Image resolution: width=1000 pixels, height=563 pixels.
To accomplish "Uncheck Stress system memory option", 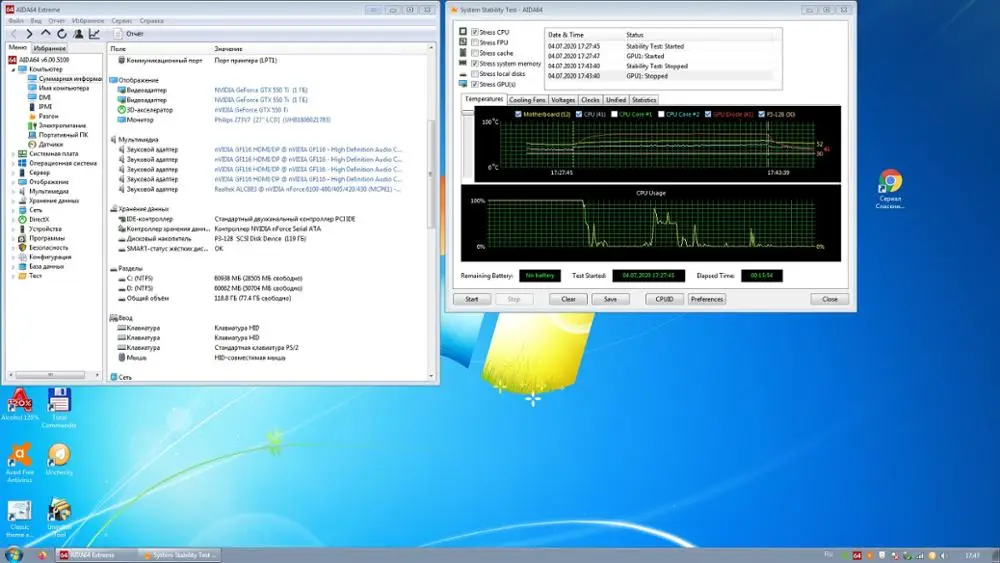I will pyautogui.click(x=474, y=64).
